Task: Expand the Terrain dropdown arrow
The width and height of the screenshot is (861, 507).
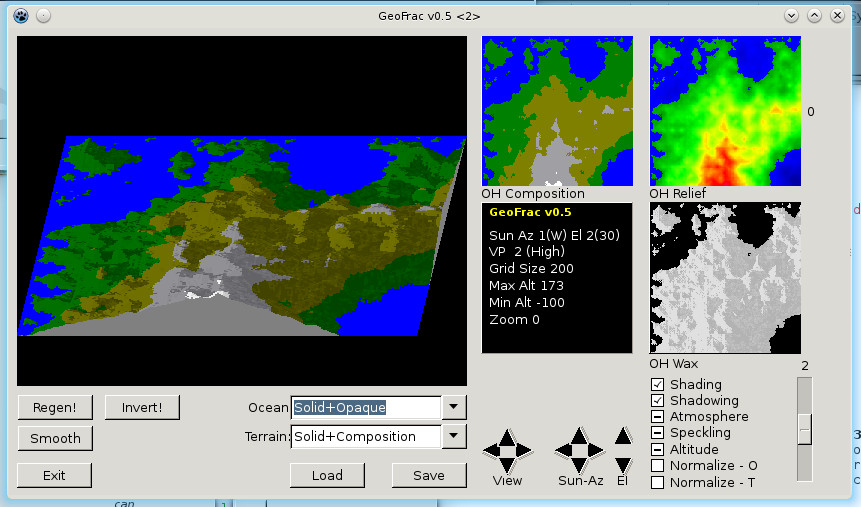Action: (454, 436)
